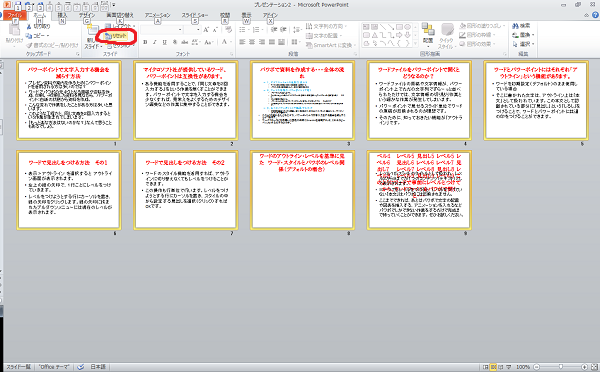
Task: Click the increase indent level icon
Action: pyautogui.click(x=283, y=29)
